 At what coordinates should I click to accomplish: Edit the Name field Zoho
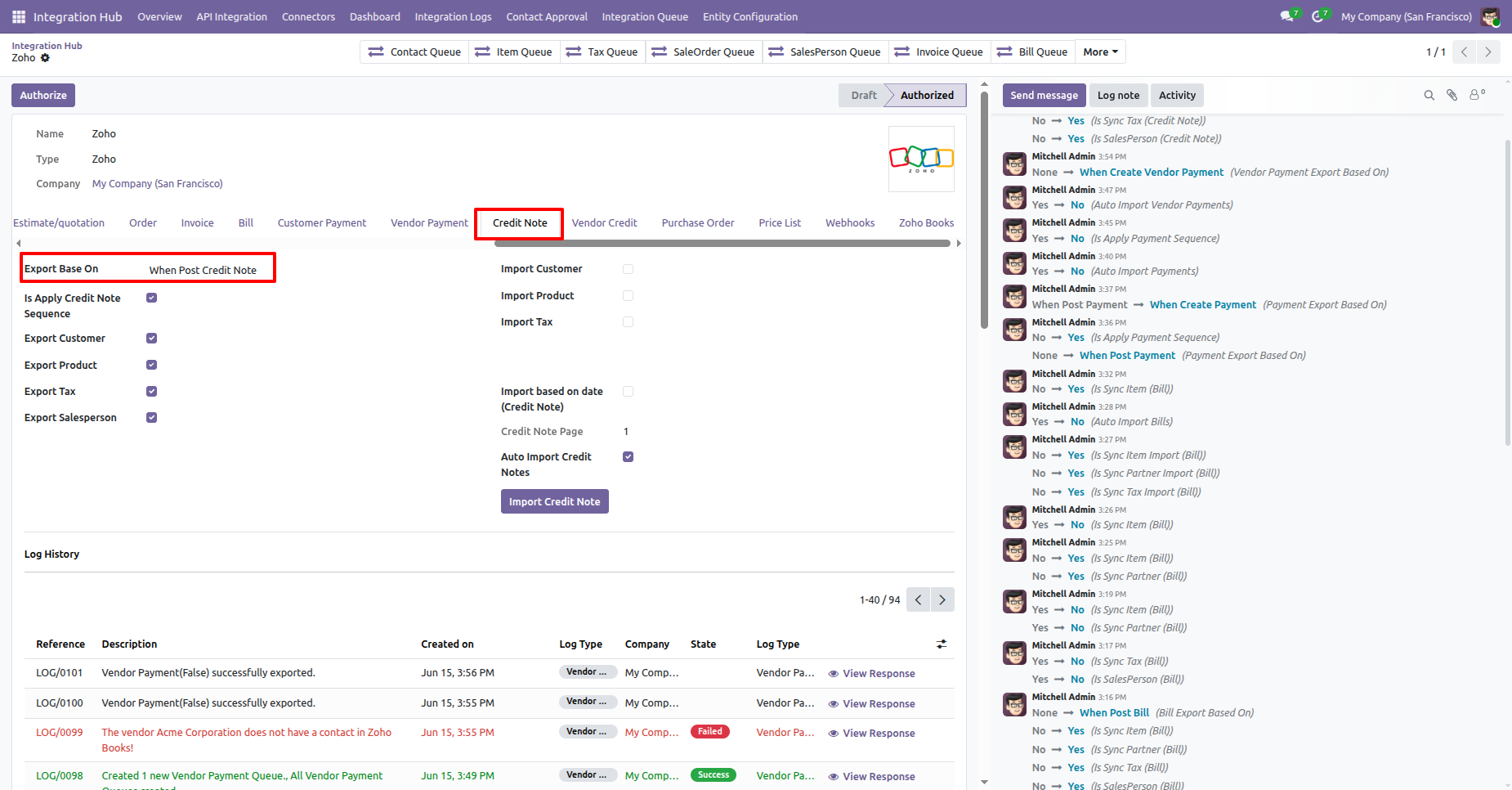(x=104, y=134)
